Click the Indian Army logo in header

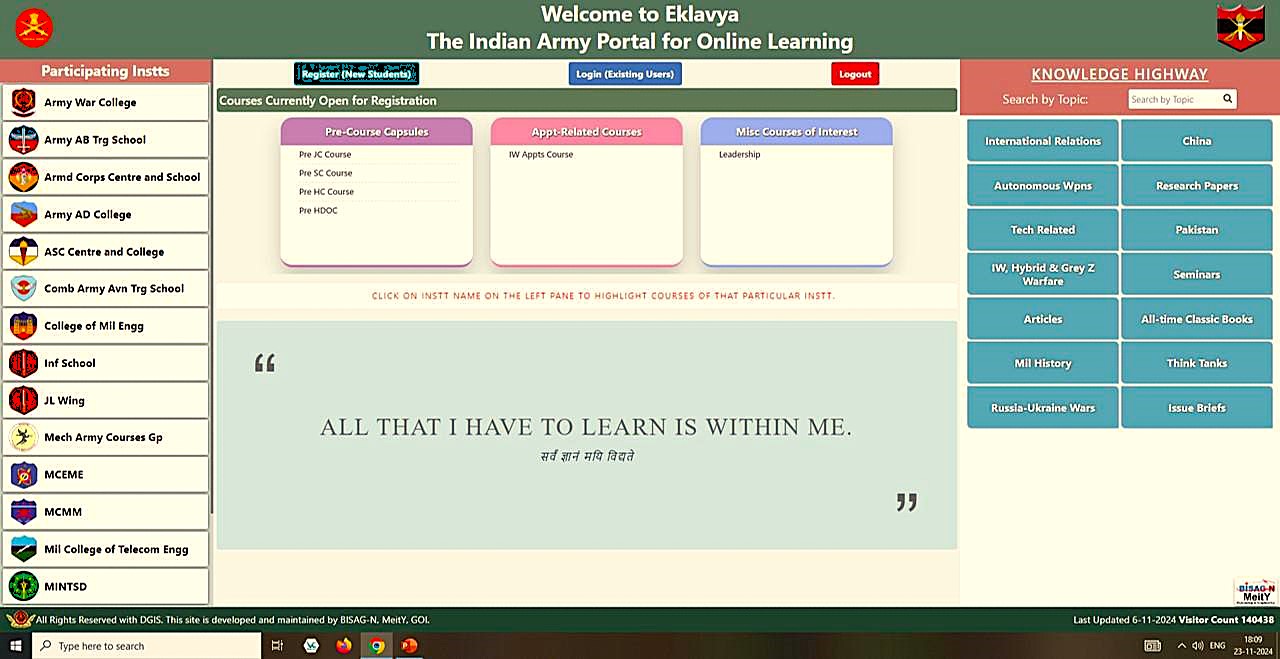click(35, 28)
